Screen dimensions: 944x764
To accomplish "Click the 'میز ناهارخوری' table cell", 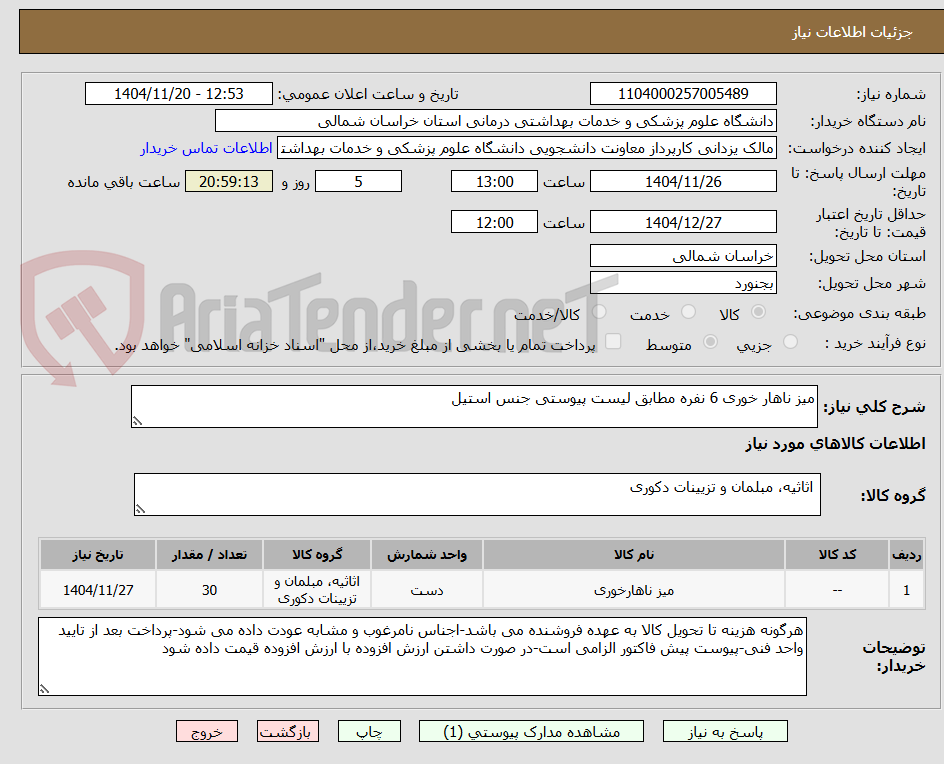I will point(634,590).
